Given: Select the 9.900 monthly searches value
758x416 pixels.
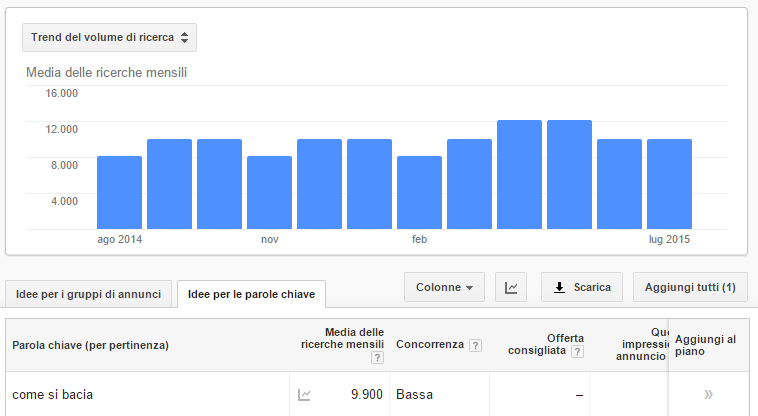Looking at the screenshot, I should [x=366, y=394].
